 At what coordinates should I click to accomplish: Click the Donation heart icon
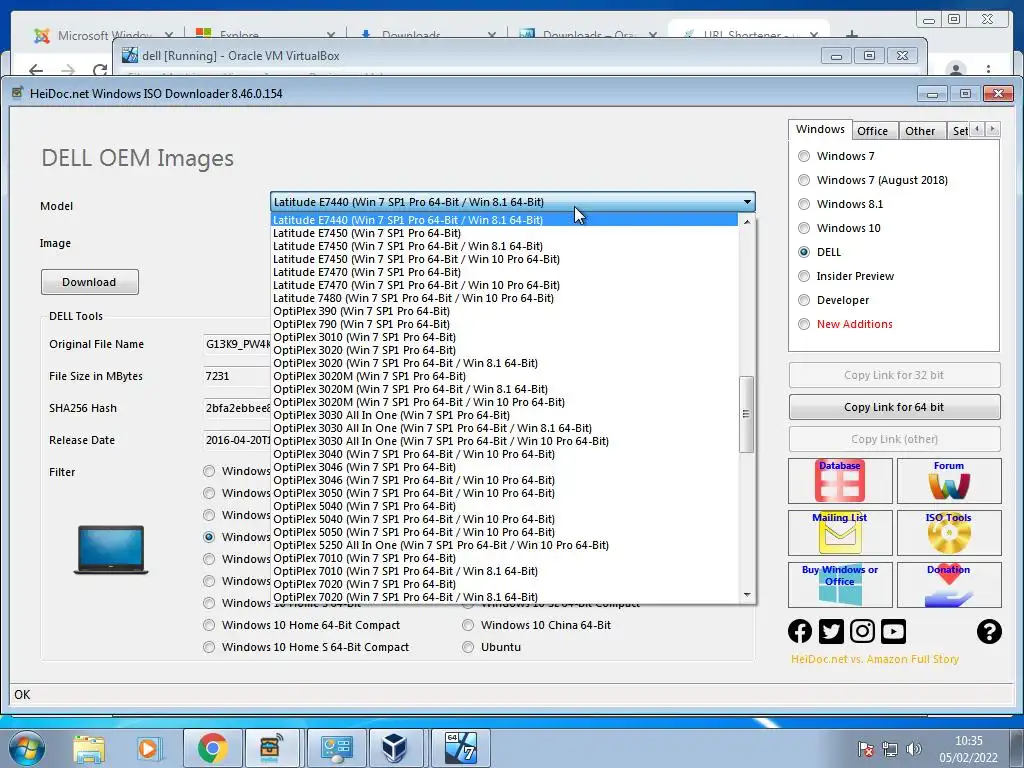pyautogui.click(x=949, y=584)
